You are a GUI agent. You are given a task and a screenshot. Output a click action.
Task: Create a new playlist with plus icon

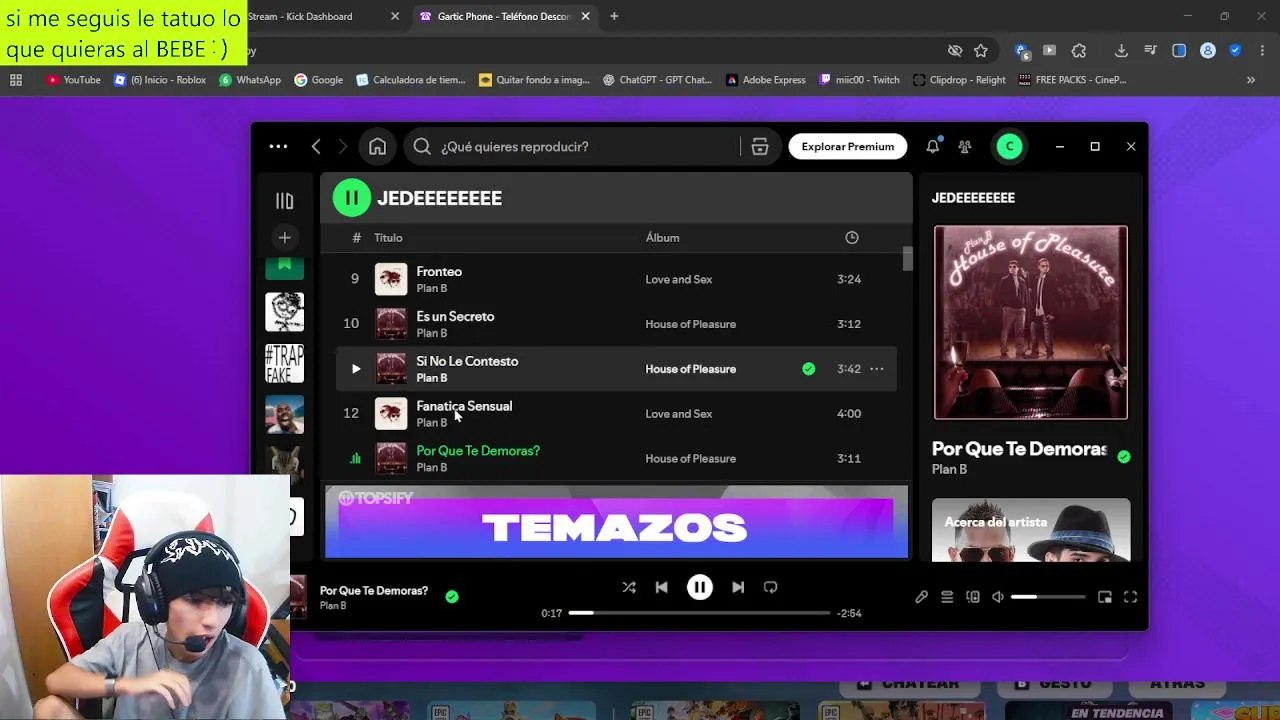(284, 237)
